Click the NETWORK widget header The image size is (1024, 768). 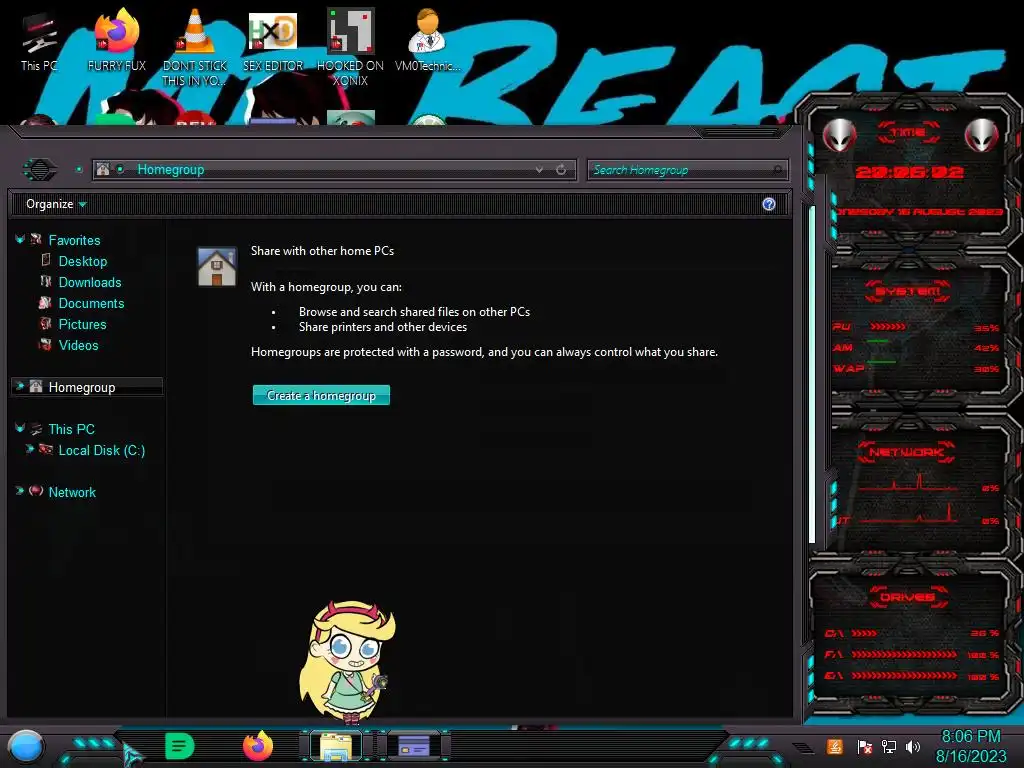pyautogui.click(x=906, y=452)
